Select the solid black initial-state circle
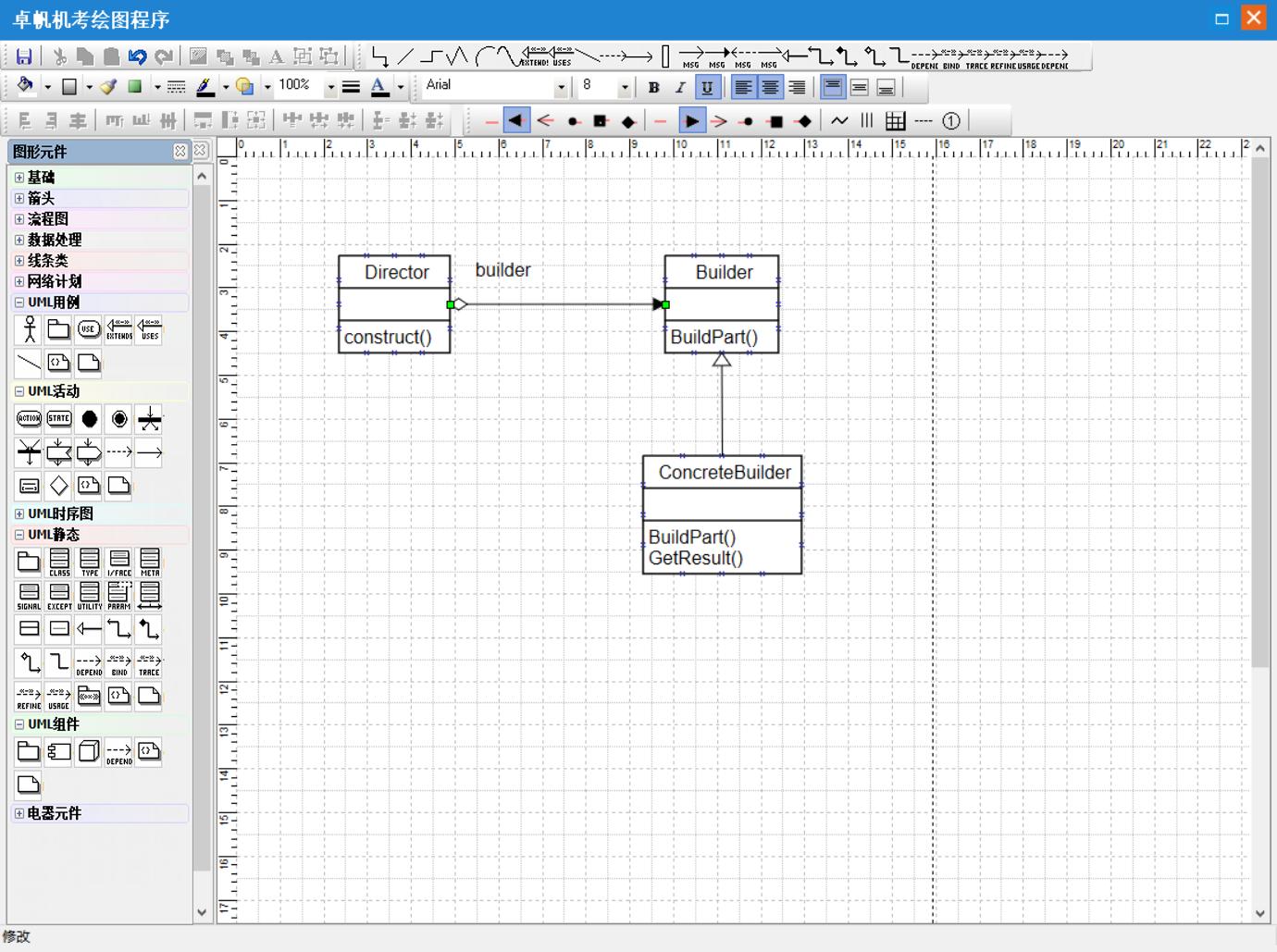Image resolution: width=1277 pixels, height=952 pixels. 89,418
